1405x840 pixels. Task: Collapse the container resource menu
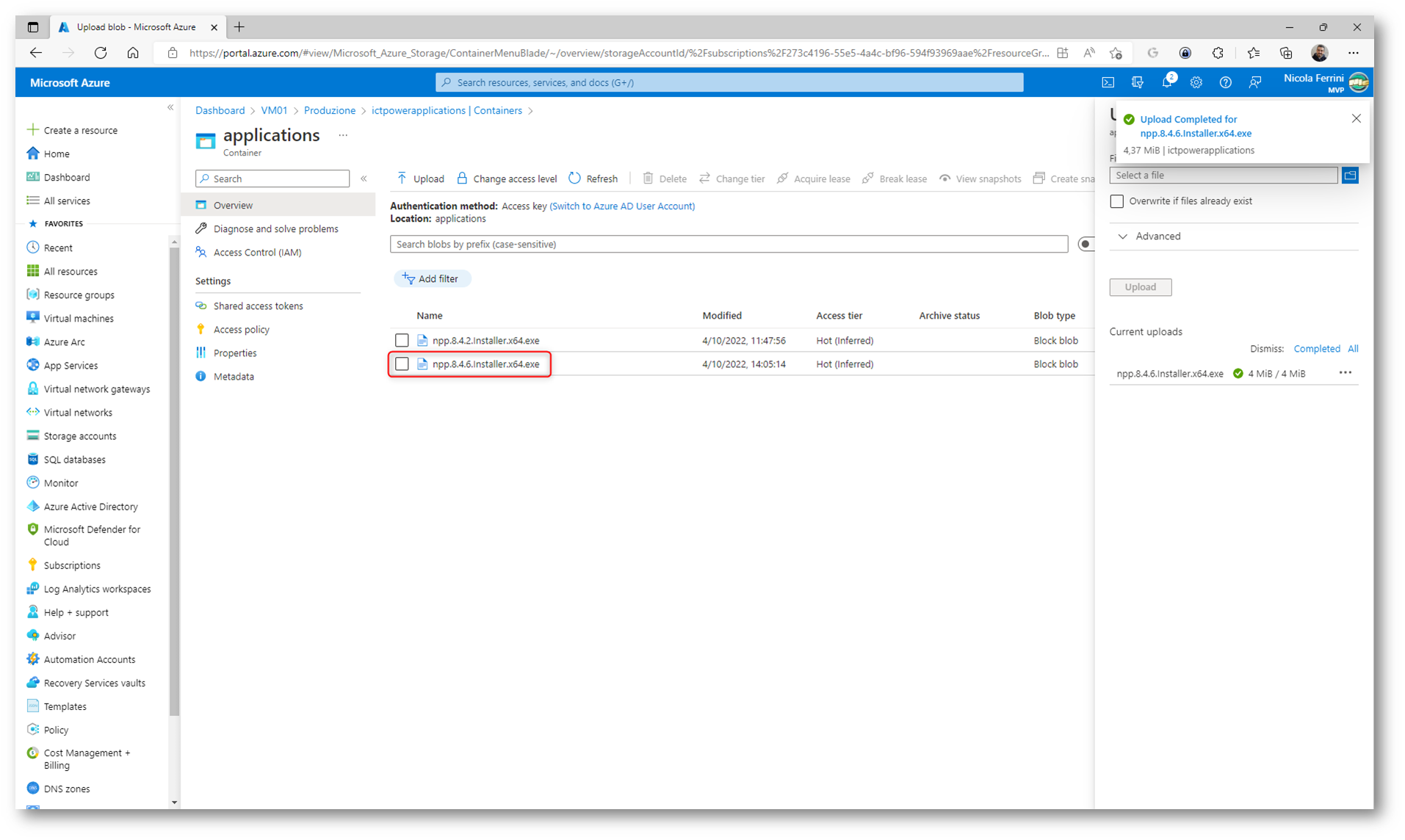[364, 178]
